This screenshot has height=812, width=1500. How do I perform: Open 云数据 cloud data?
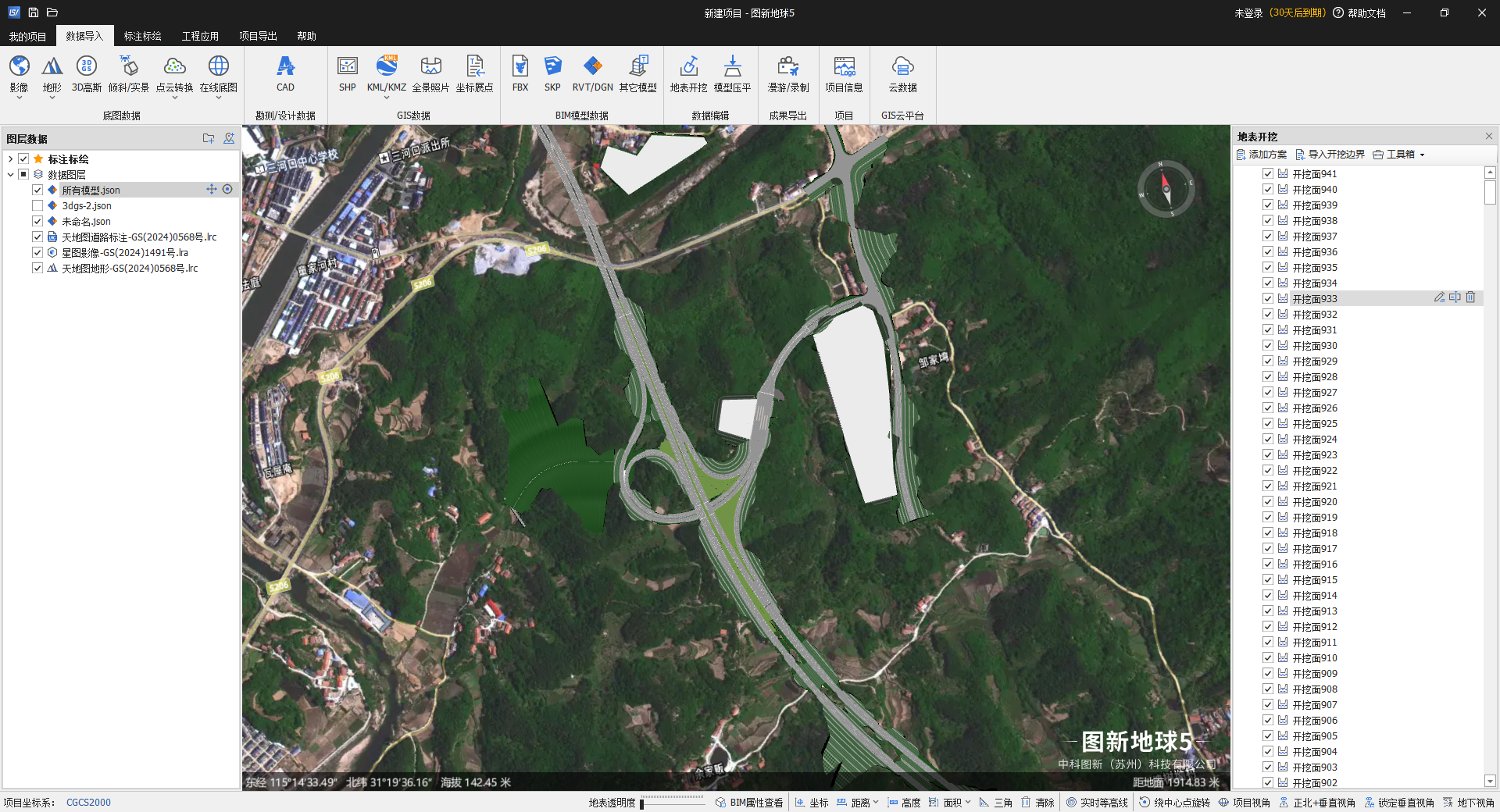pos(902,74)
